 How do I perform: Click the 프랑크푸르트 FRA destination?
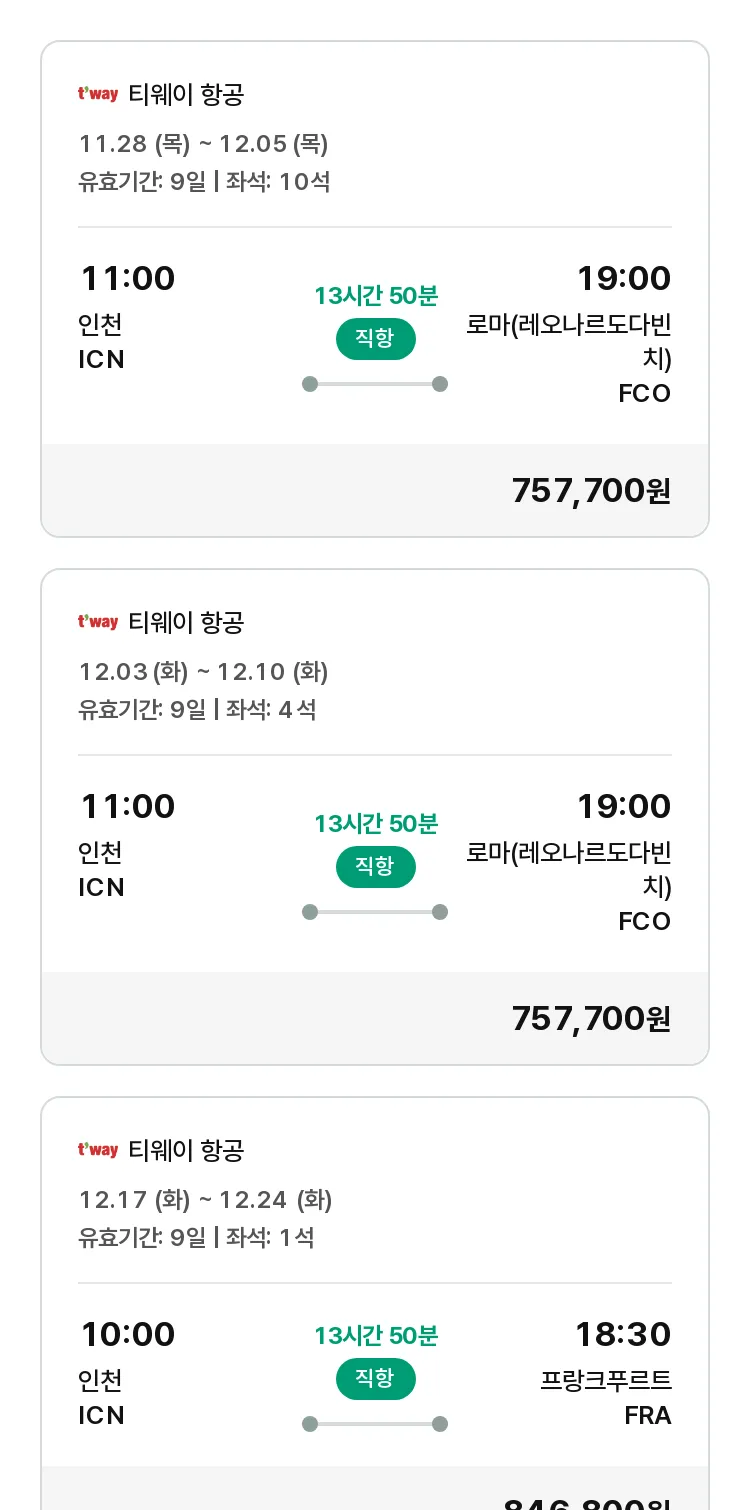(606, 1397)
